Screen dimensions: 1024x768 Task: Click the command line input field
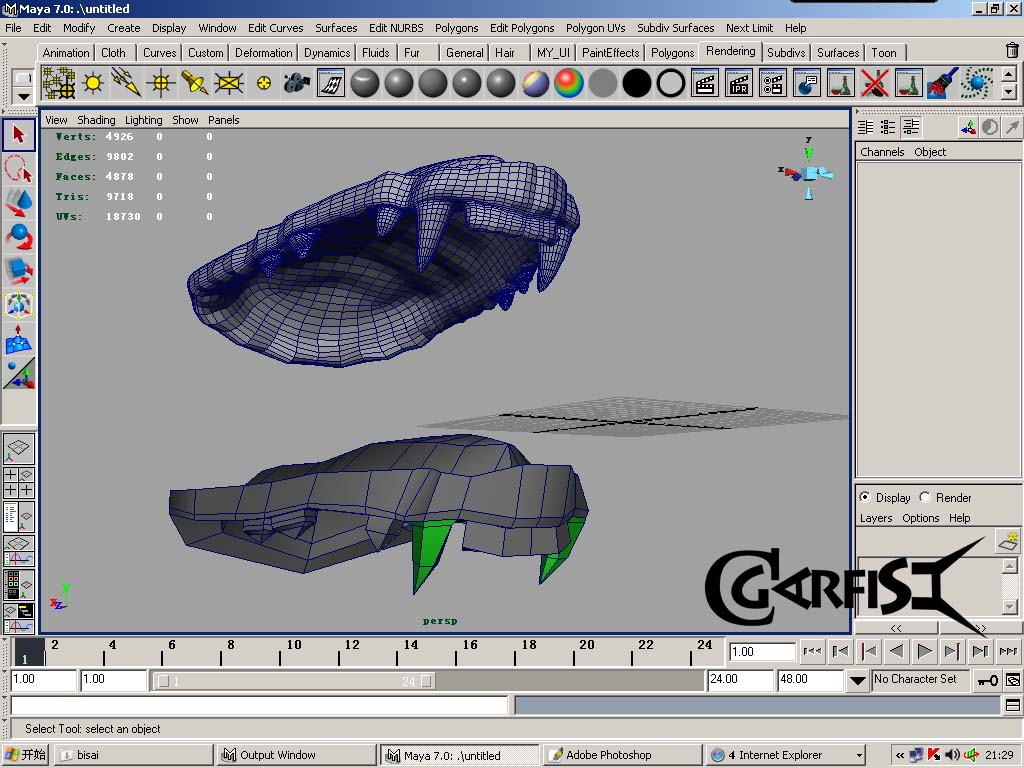259,705
